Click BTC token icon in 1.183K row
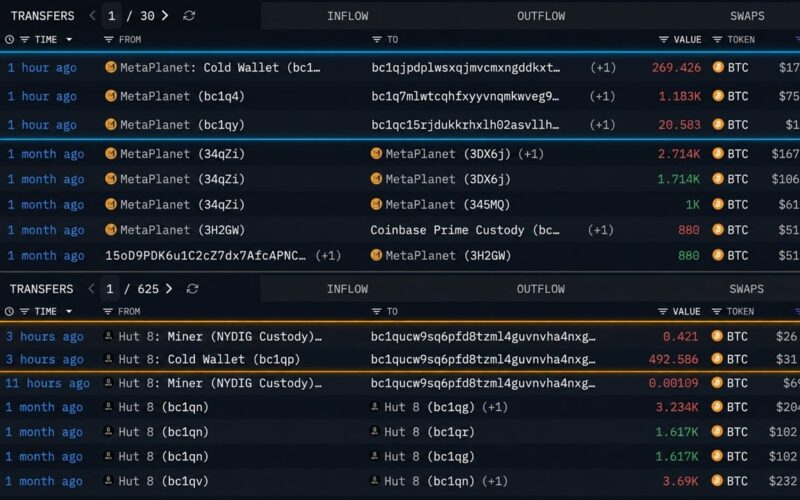The width and height of the screenshot is (800, 500). (x=718, y=95)
